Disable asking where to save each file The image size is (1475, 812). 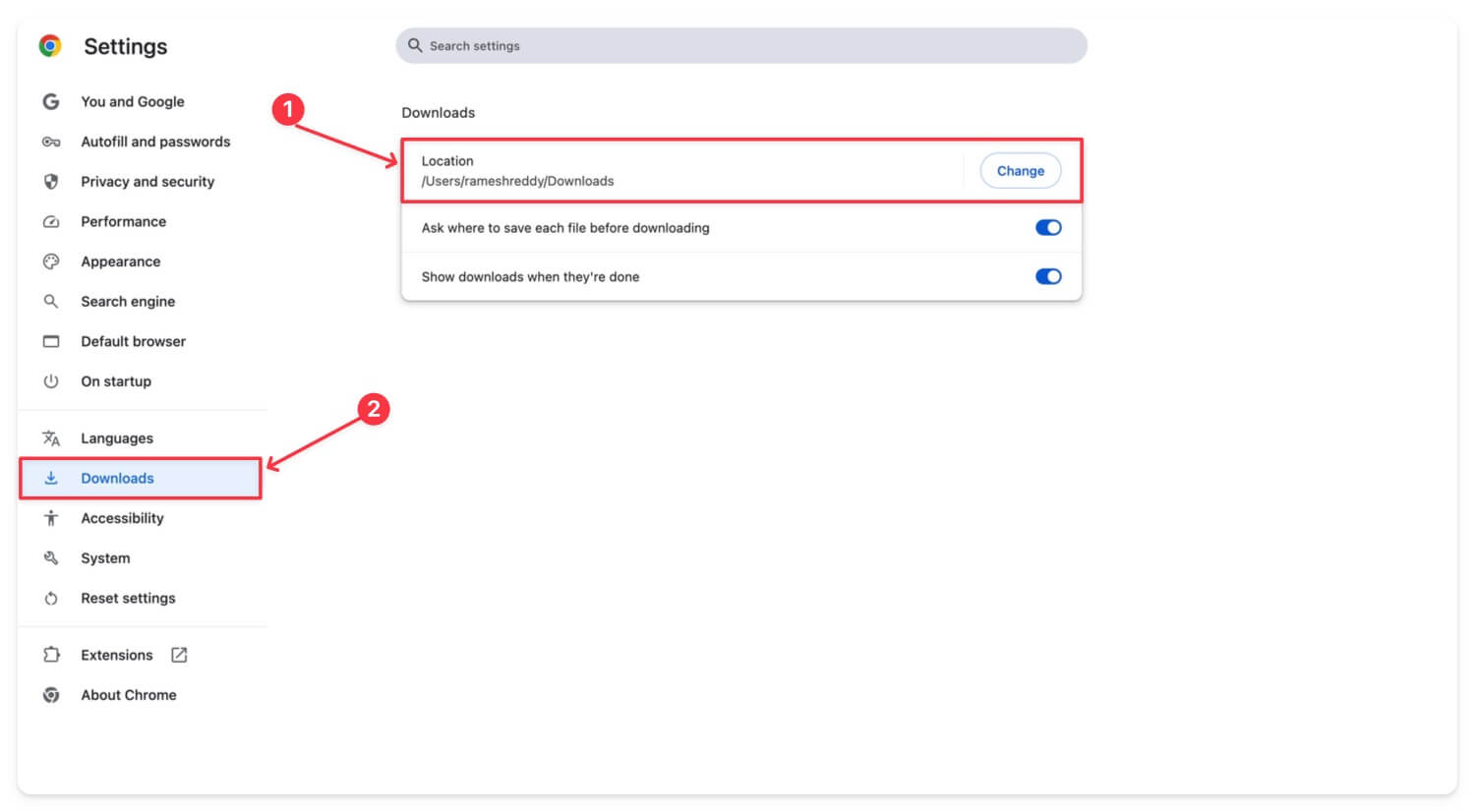pyautogui.click(x=1048, y=227)
